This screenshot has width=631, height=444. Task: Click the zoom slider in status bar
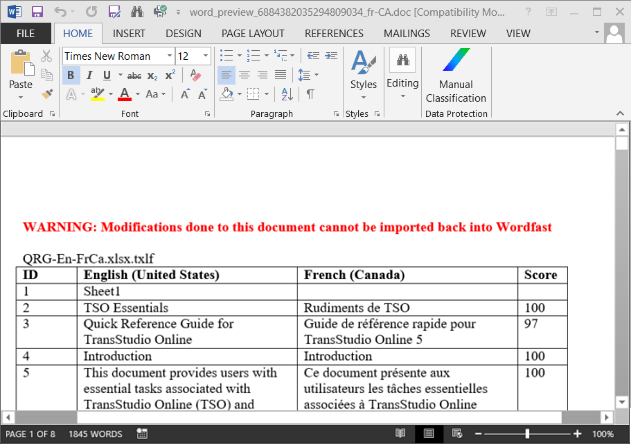[x=527, y=435]
